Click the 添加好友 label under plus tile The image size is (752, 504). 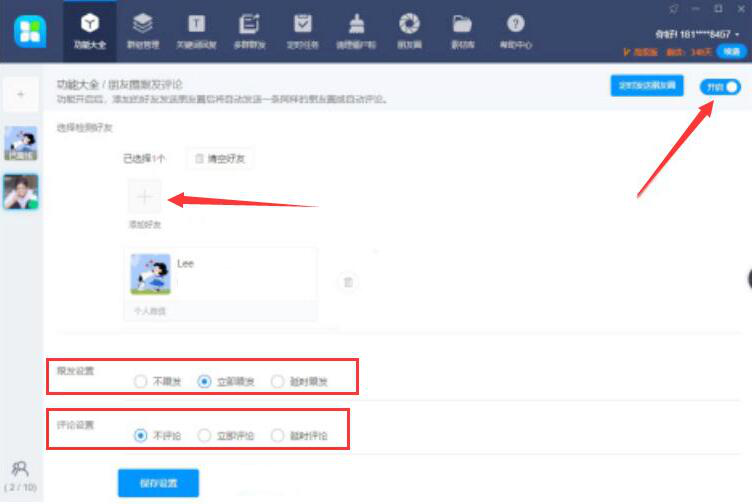145,224
